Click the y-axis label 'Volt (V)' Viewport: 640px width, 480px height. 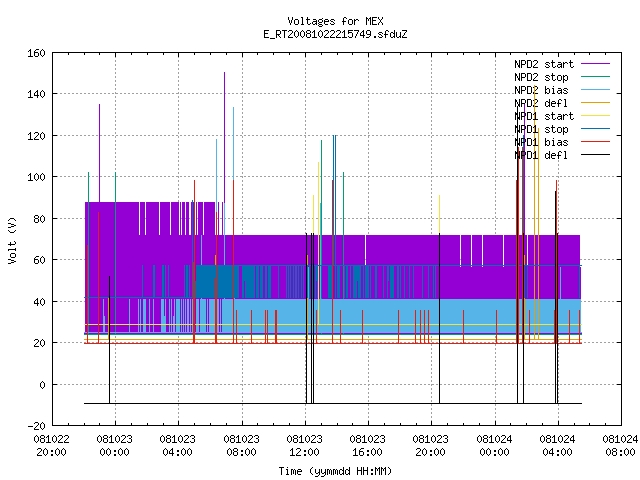[x=13, y=240]
